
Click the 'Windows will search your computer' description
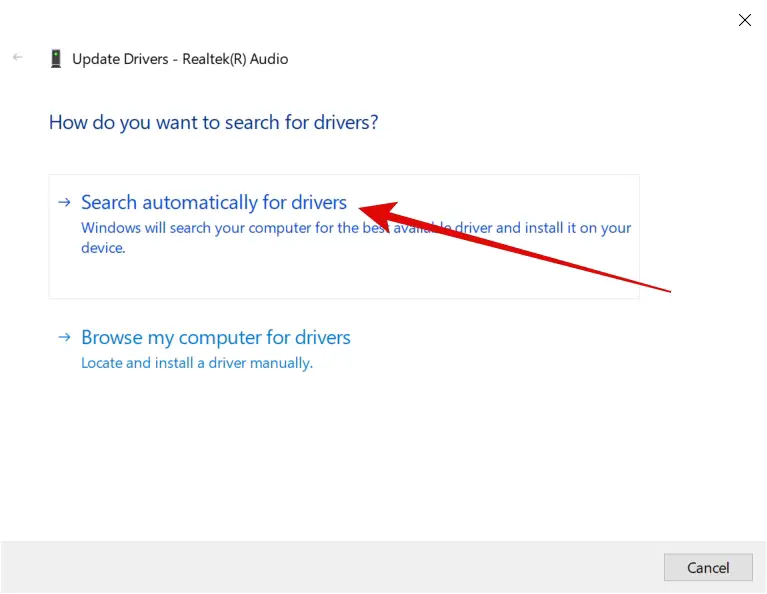click(x=356, y=238)
